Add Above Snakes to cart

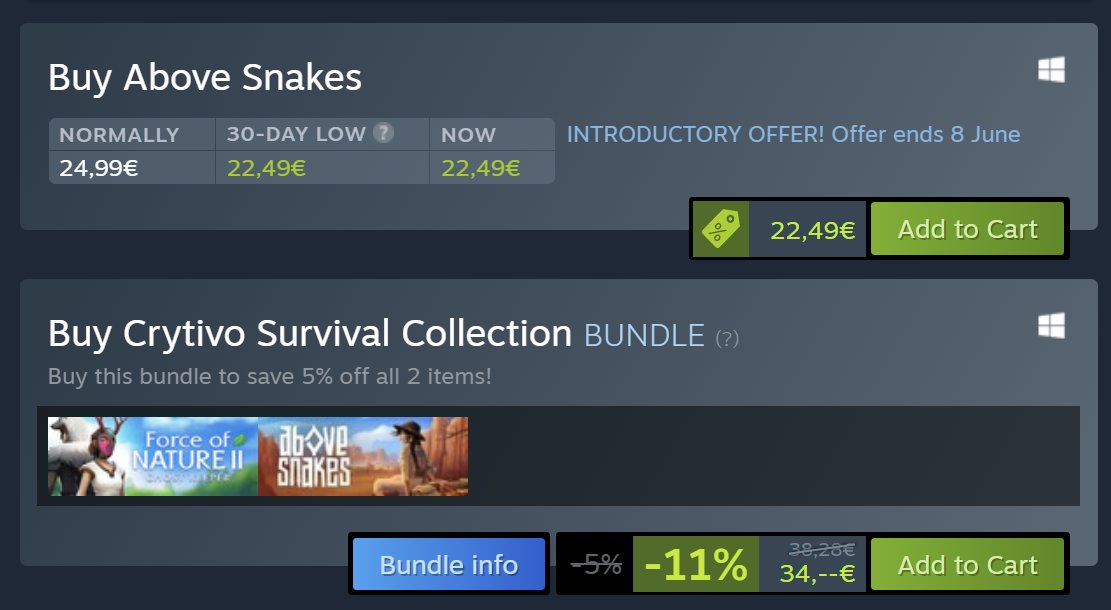(x=967, y=229)
